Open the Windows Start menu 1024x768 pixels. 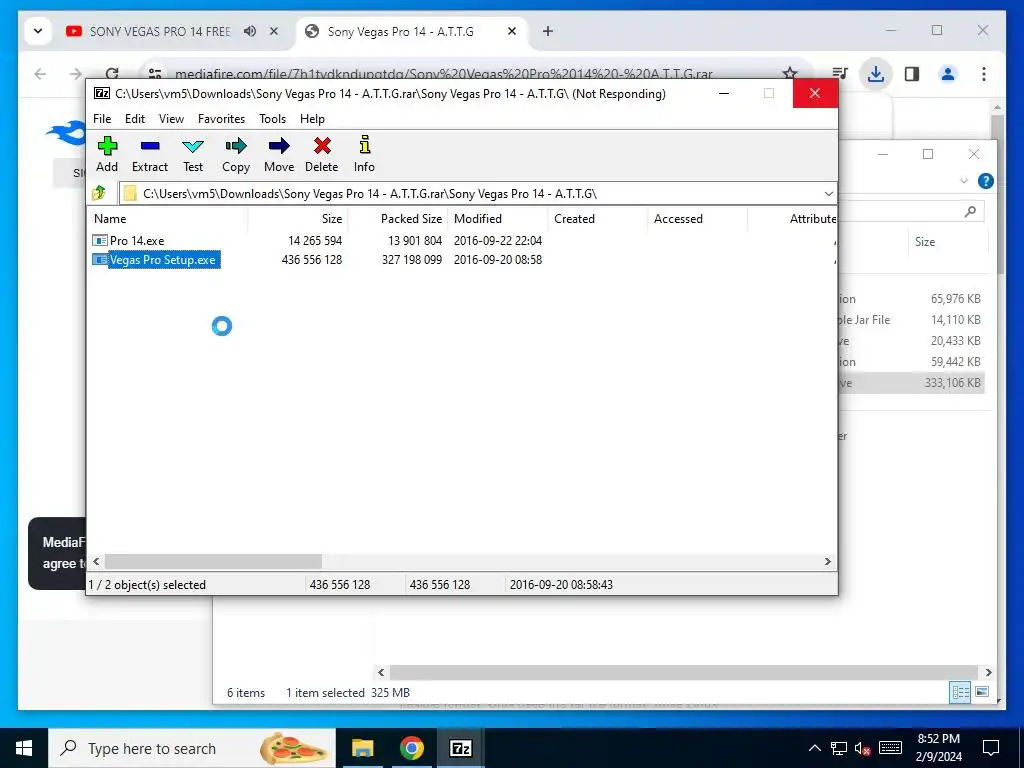(x=24, y=748)
